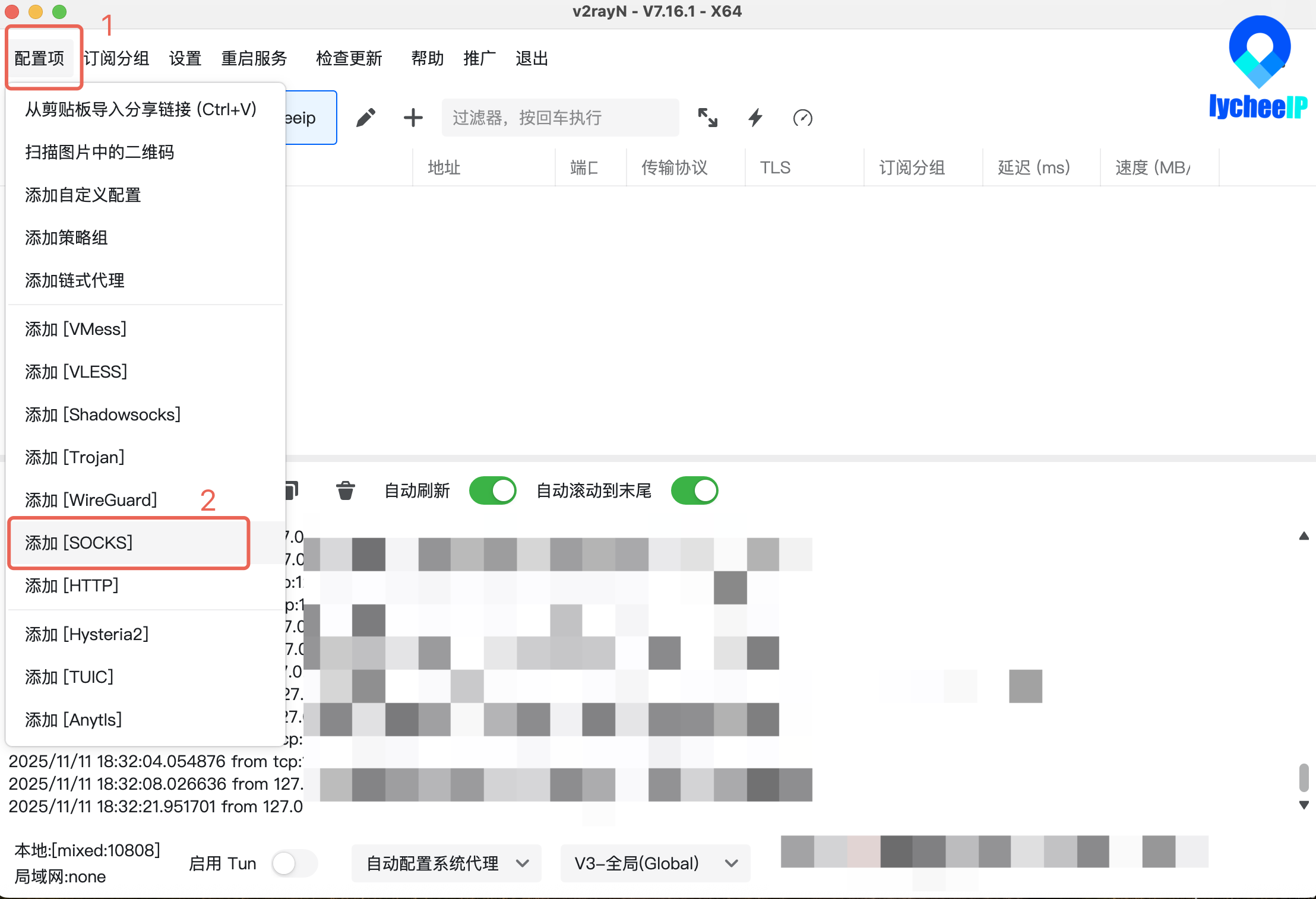Viewport: 1316px width, 899px height.
Task: Open the 自动配置系统代理 dropdown
Action: [x=446, y=863]
